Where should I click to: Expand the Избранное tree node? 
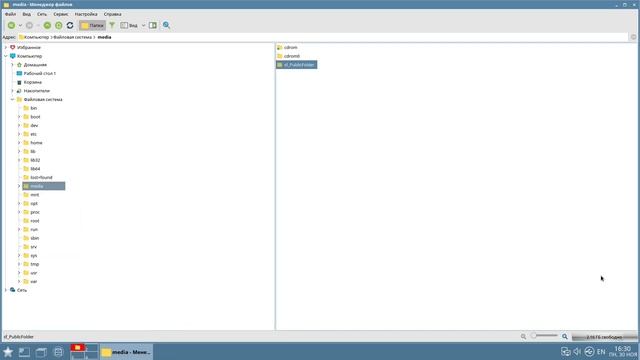click(6, 47)
